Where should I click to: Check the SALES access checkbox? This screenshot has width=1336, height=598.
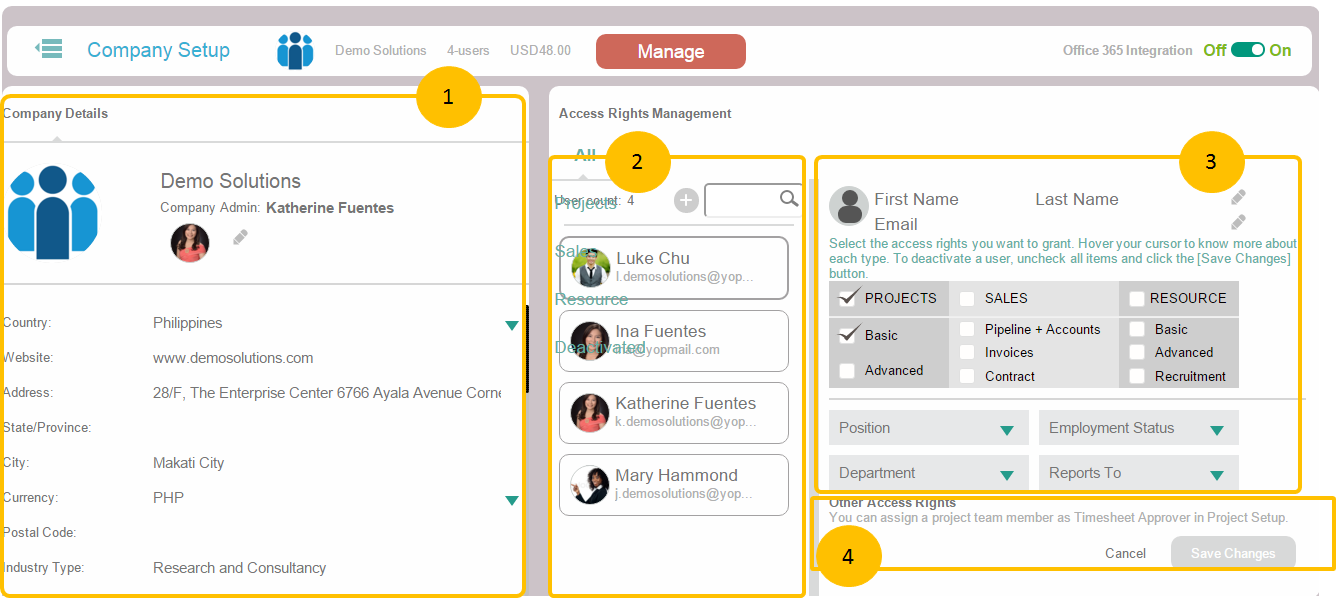967,299
